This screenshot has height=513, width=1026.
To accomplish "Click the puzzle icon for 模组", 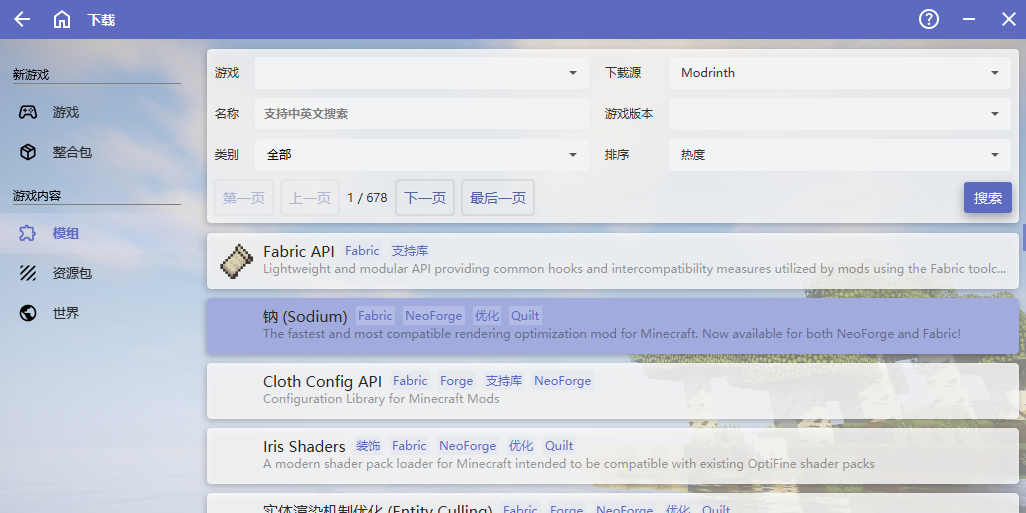I will (x=28, y=233).
